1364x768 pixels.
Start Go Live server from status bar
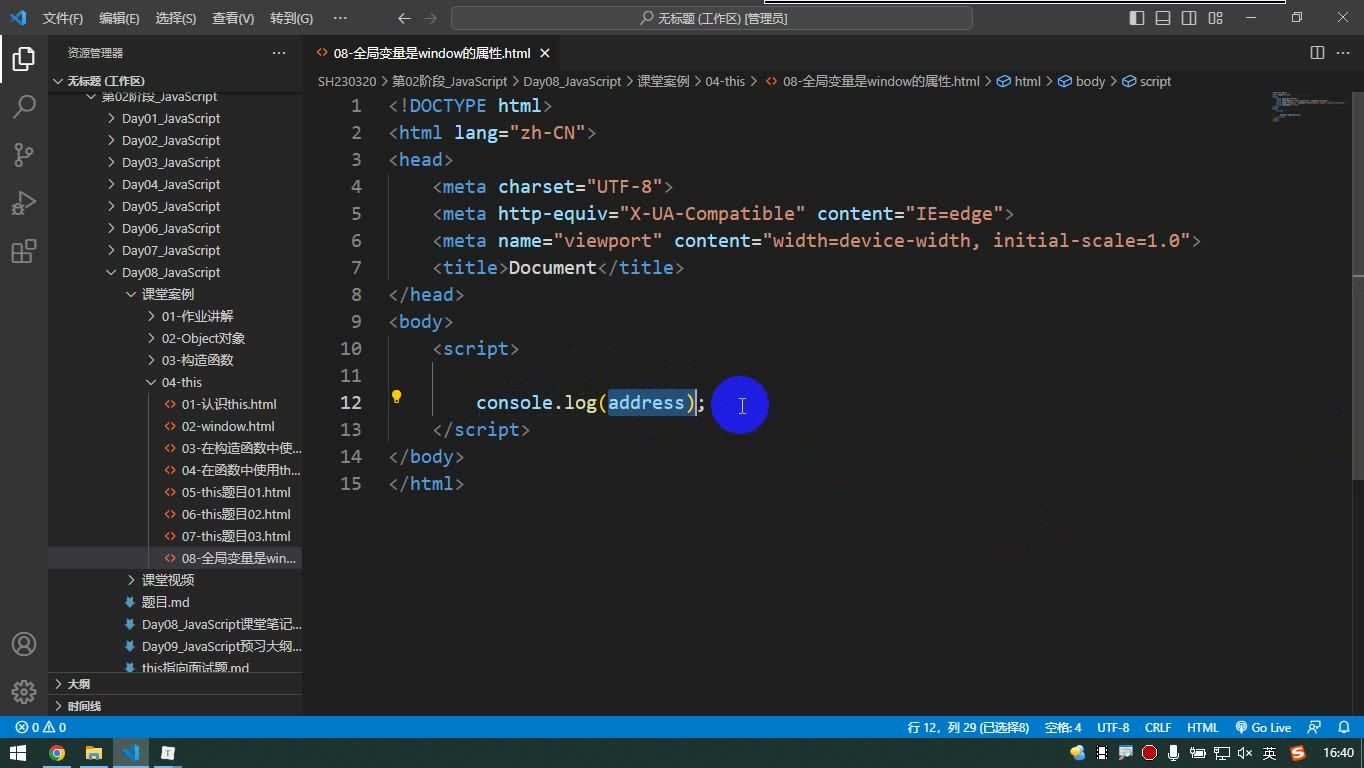point(1263,728)
